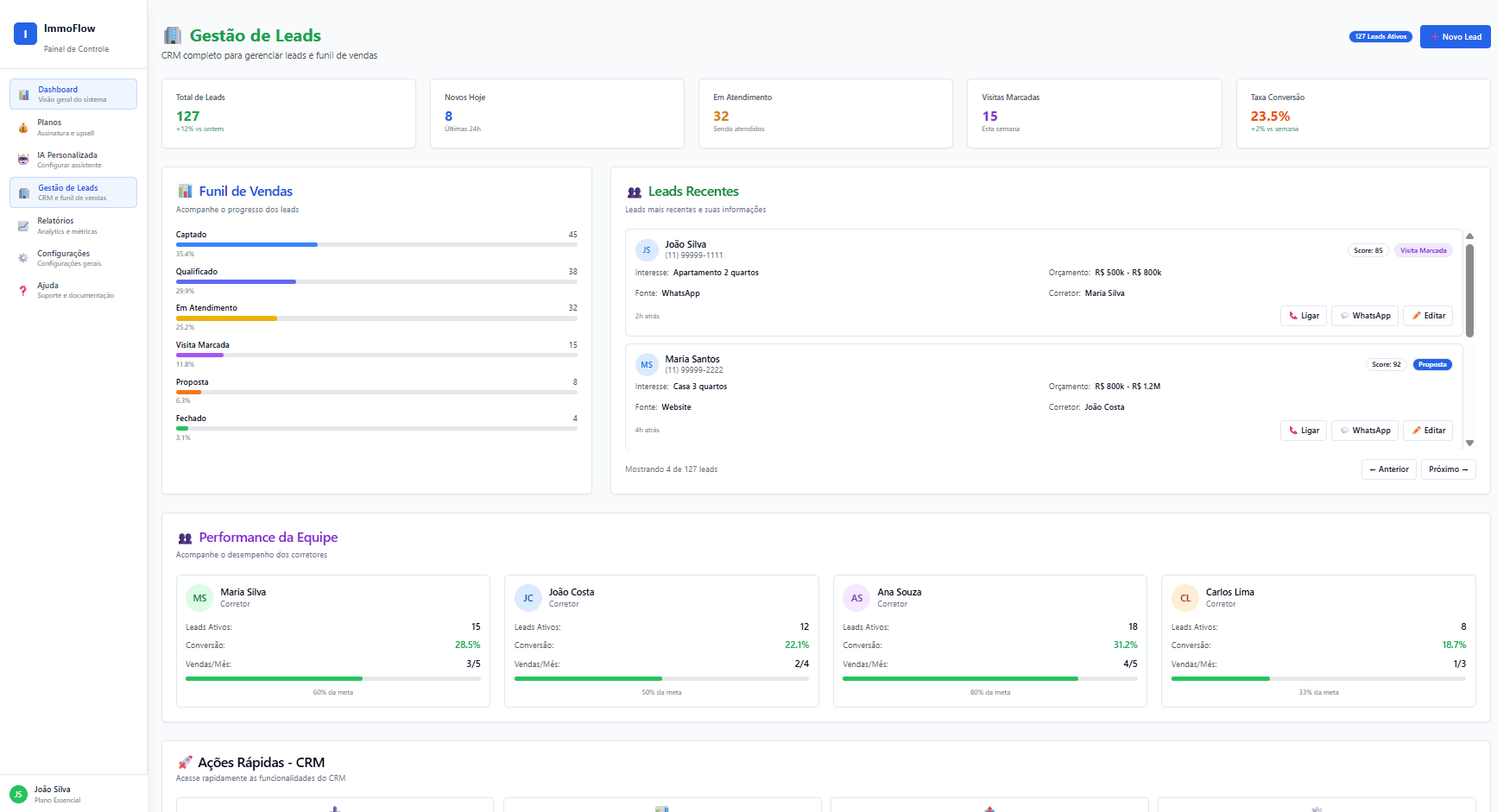Select the Gestão de Leads building icon
Image resolution: width=1497 pixels, height=812 pixels.
tap(23, 192)
